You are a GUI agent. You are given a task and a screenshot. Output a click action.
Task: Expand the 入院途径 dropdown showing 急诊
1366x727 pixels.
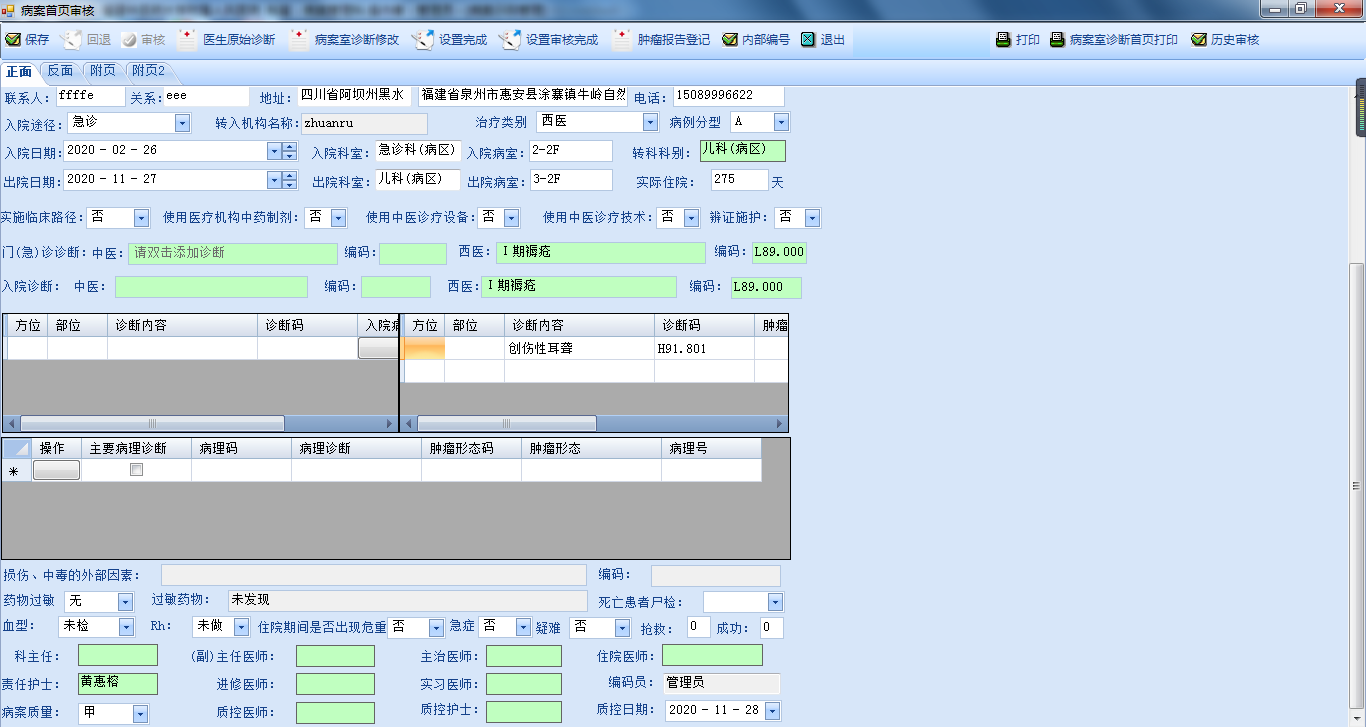point(182,123)
